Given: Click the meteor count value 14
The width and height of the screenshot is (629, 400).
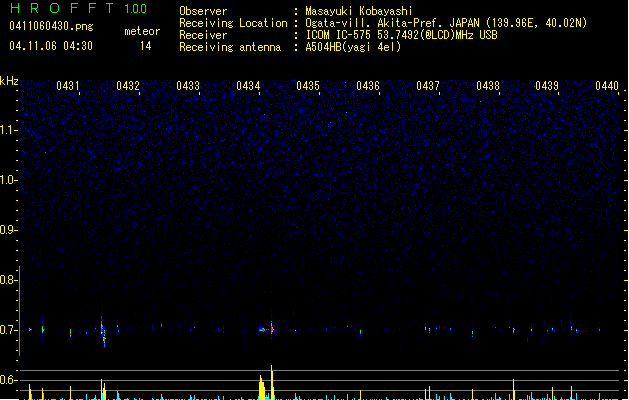Looking at the screenshot, I should coord(146,46).
